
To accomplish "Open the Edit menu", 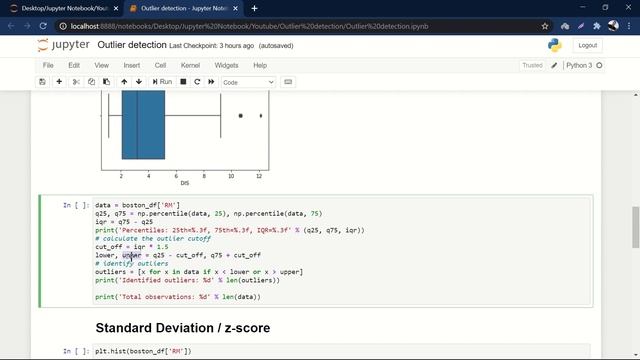I will point(74,65).
